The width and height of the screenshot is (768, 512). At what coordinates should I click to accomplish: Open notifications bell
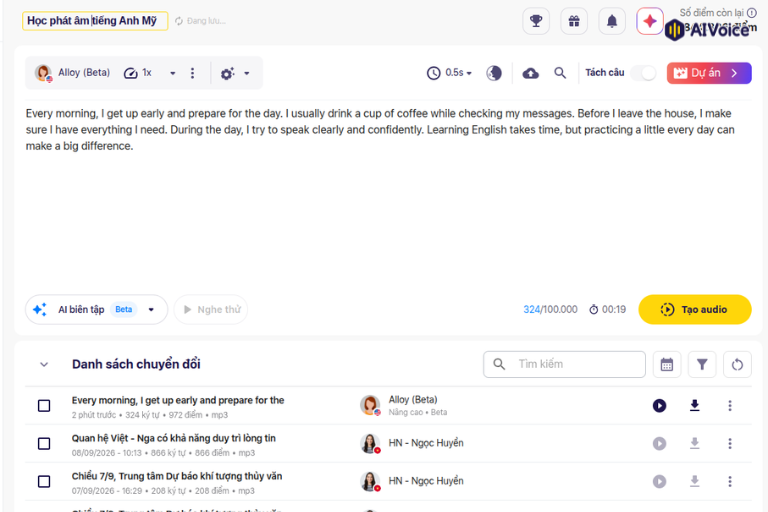[612, 21]
